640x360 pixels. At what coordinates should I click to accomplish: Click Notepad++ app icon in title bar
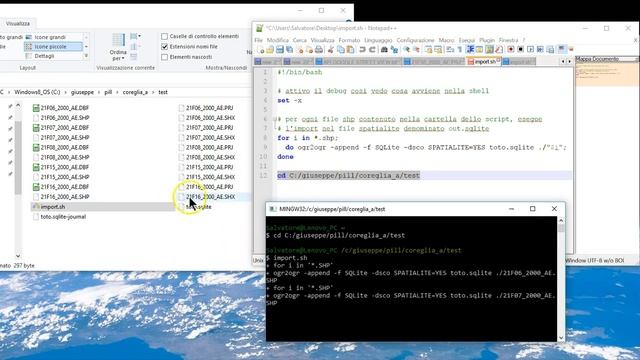point(259,28)
